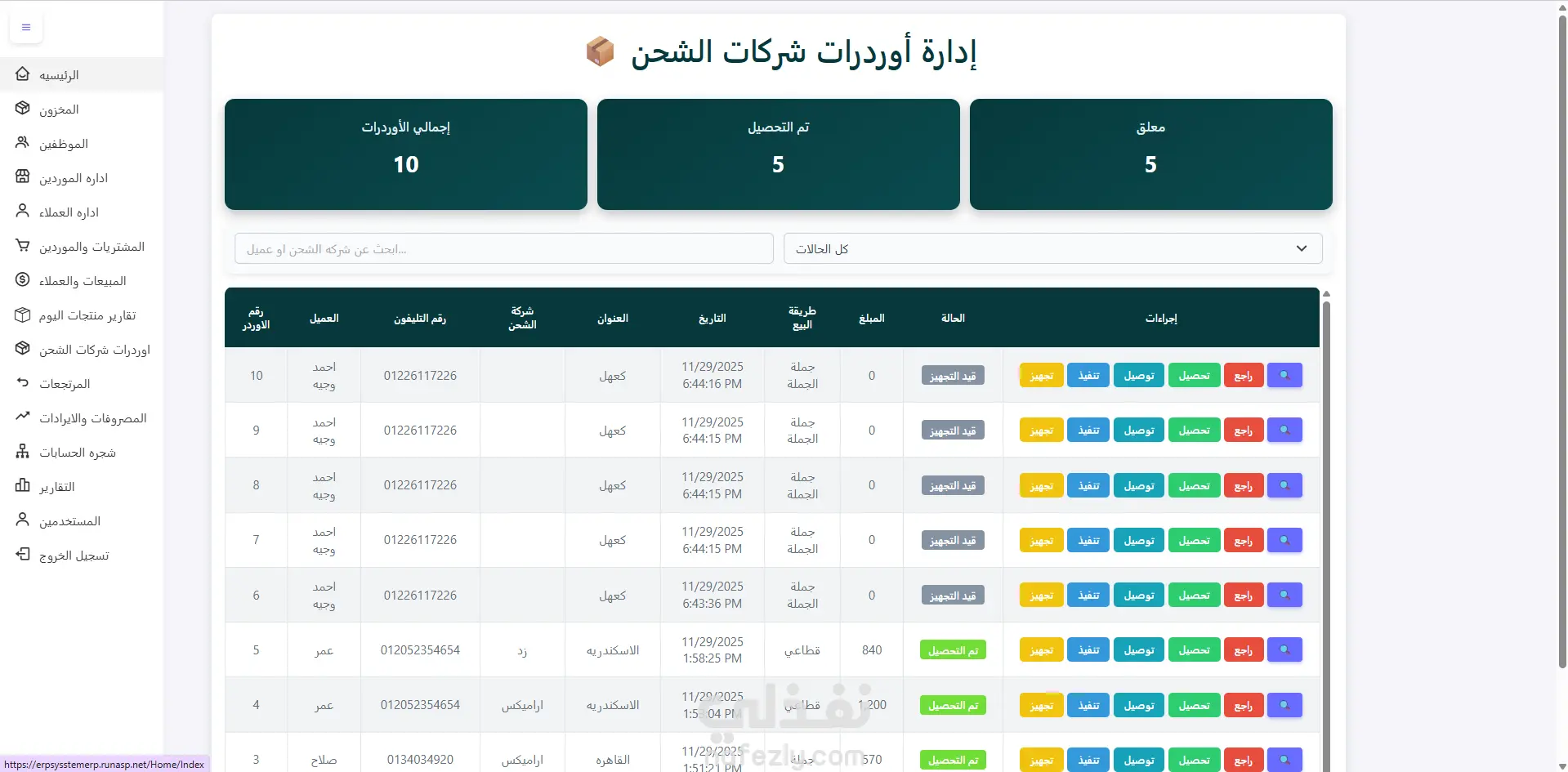The image size is (1568, 772).
Task: Click teal توصيل button for order 8
Action: (1139, 486)
